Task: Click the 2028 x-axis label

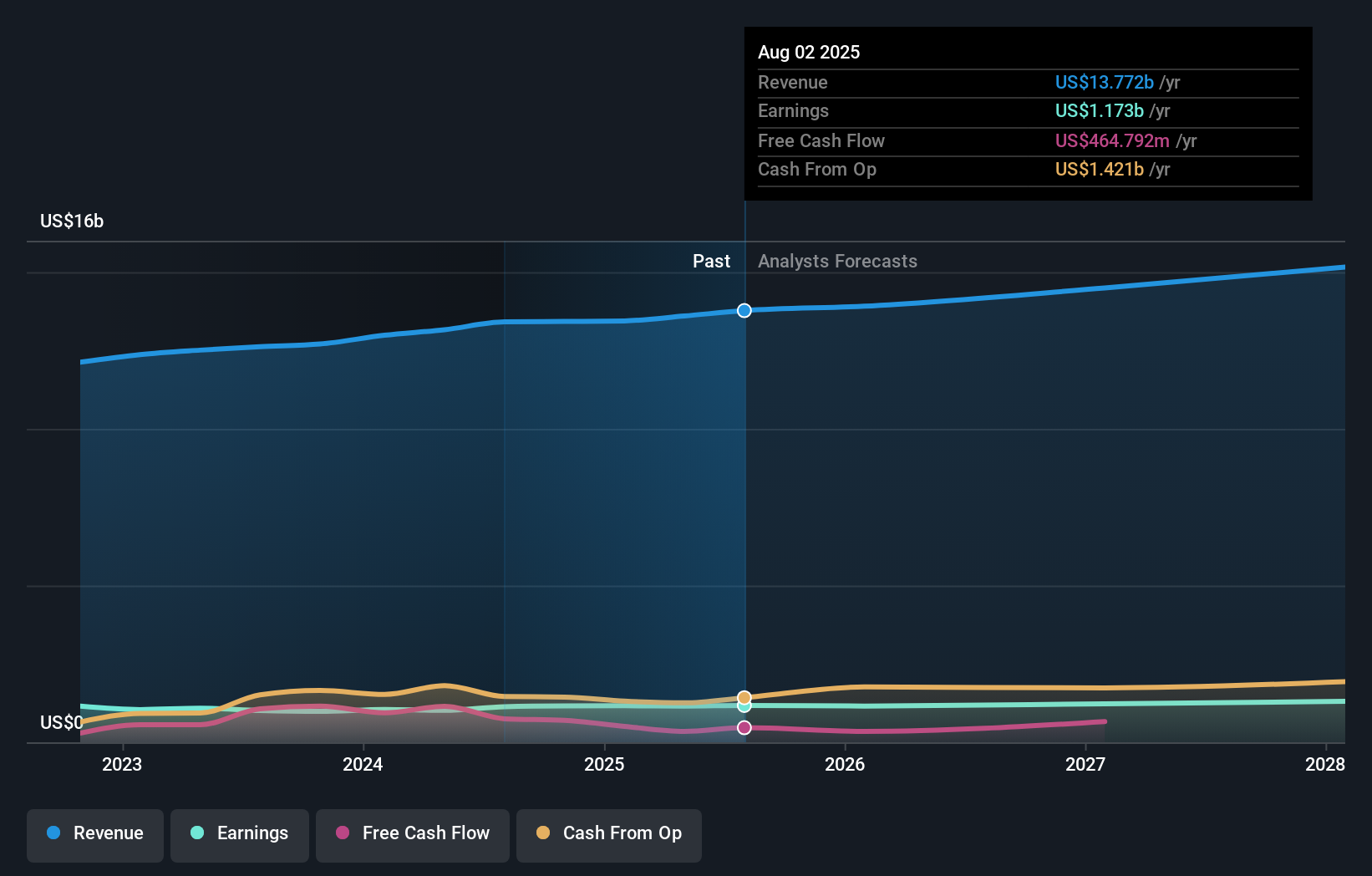Action: point(1325,764)
